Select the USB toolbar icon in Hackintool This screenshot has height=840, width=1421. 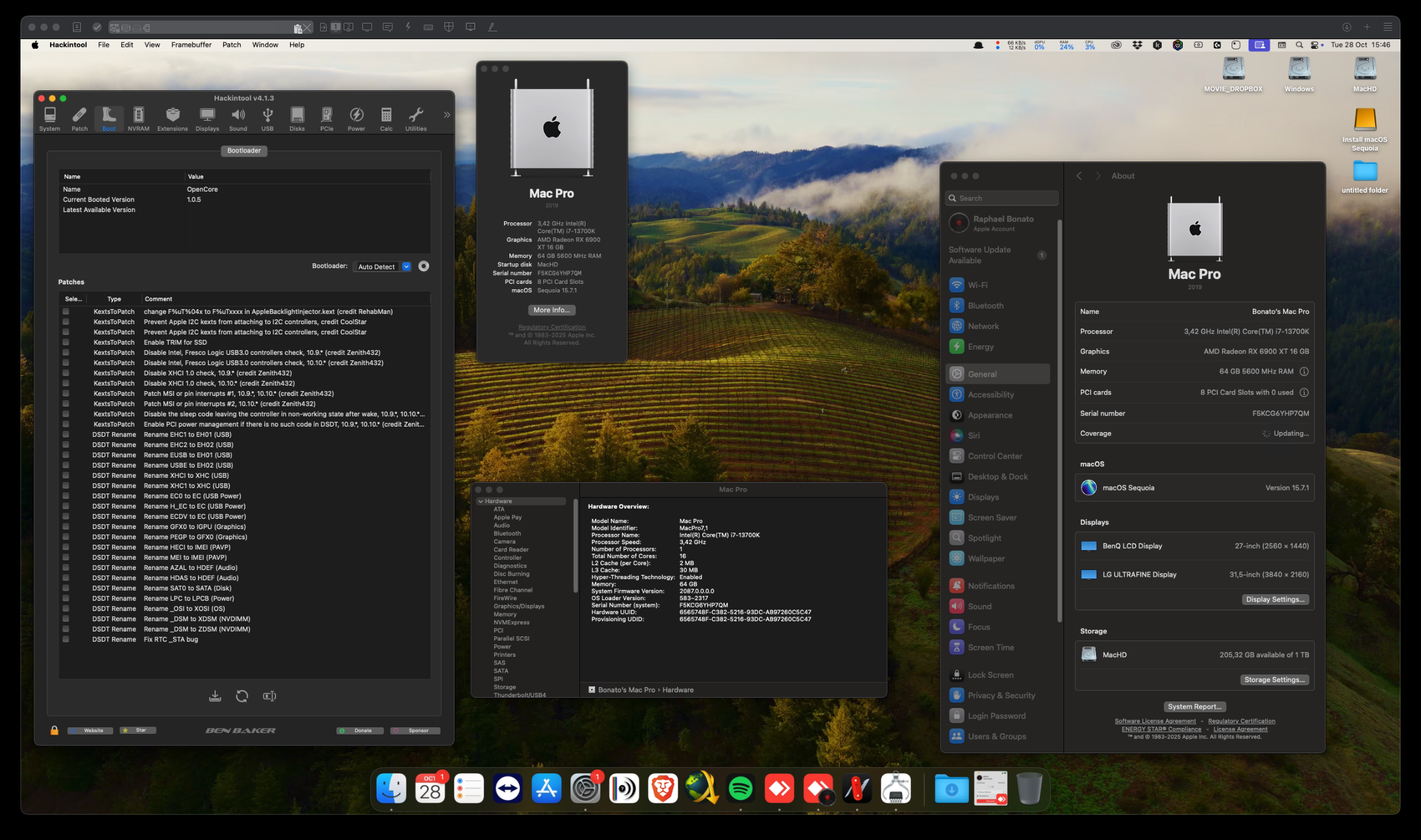[x=267, y=119]
